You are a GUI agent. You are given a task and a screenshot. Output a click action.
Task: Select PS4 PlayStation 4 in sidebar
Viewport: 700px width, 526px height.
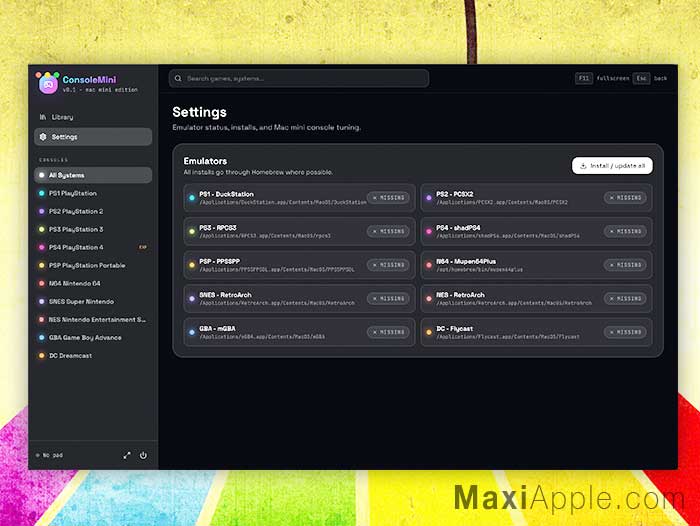93,247
